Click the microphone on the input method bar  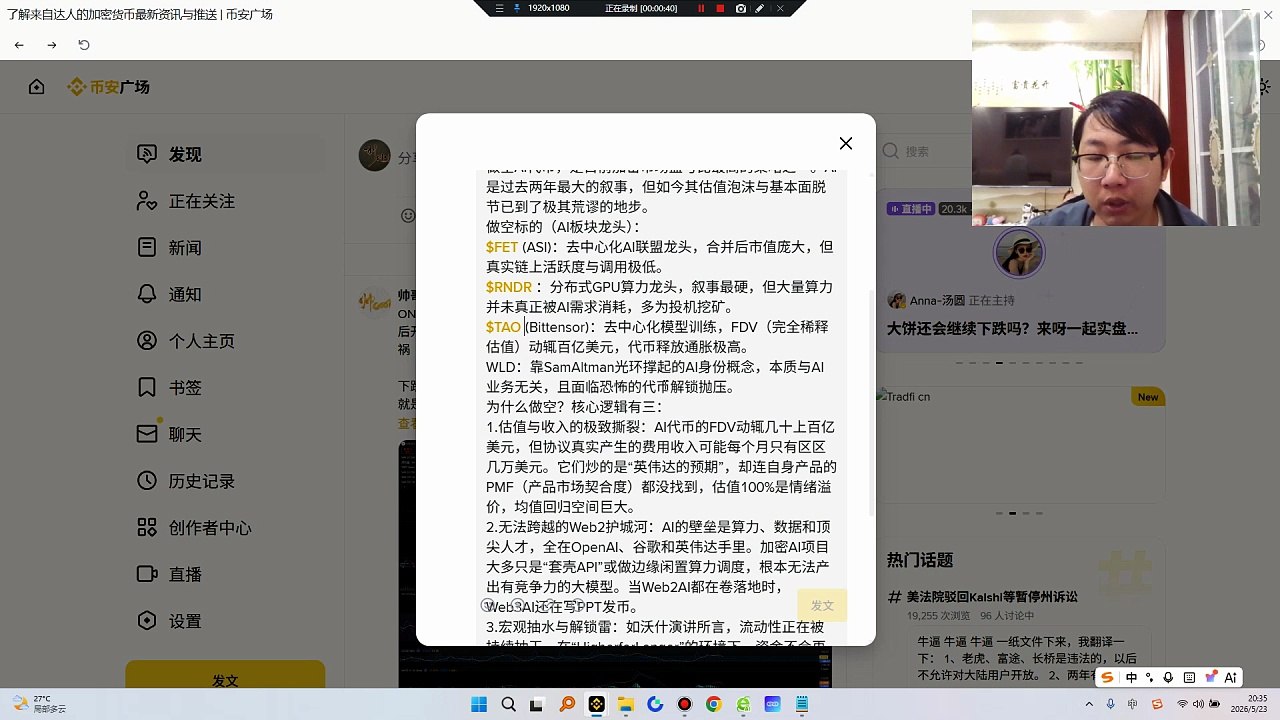(x=1168, y=677)
